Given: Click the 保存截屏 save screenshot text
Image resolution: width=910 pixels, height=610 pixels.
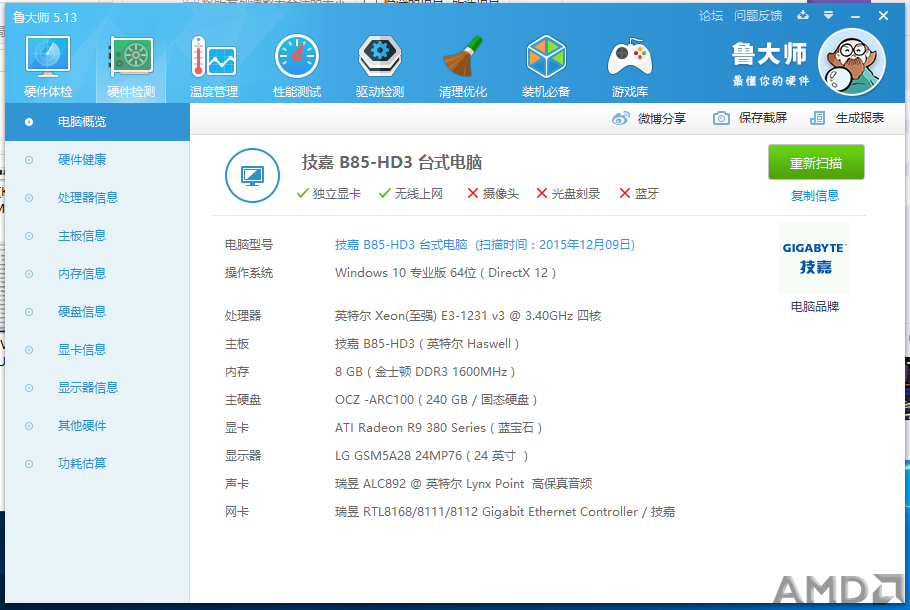Looking at the screenshot, I should (763, 118).
